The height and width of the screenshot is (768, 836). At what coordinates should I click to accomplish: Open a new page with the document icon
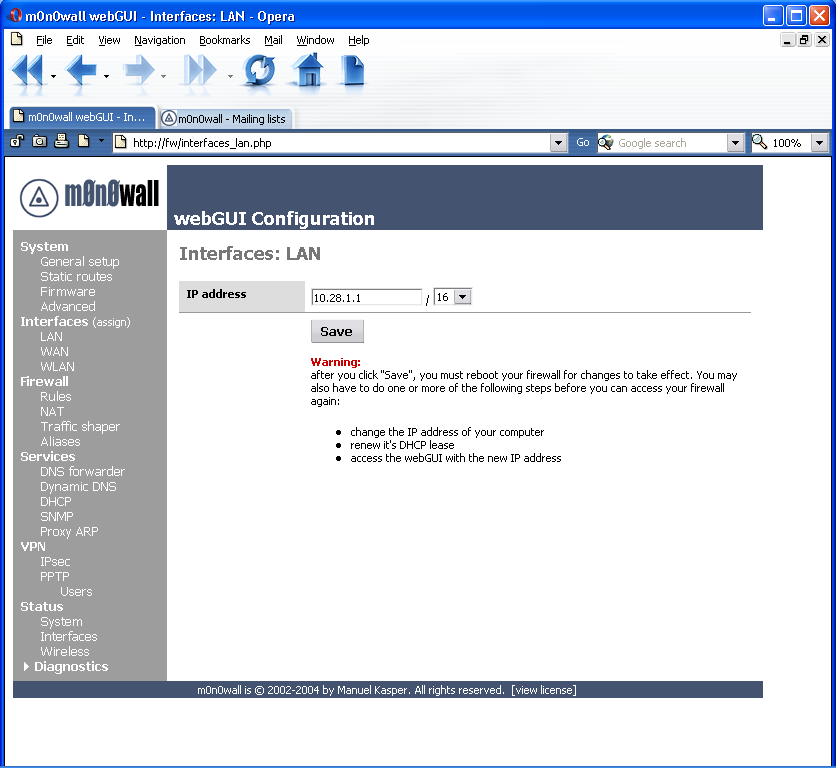point(353,71)
